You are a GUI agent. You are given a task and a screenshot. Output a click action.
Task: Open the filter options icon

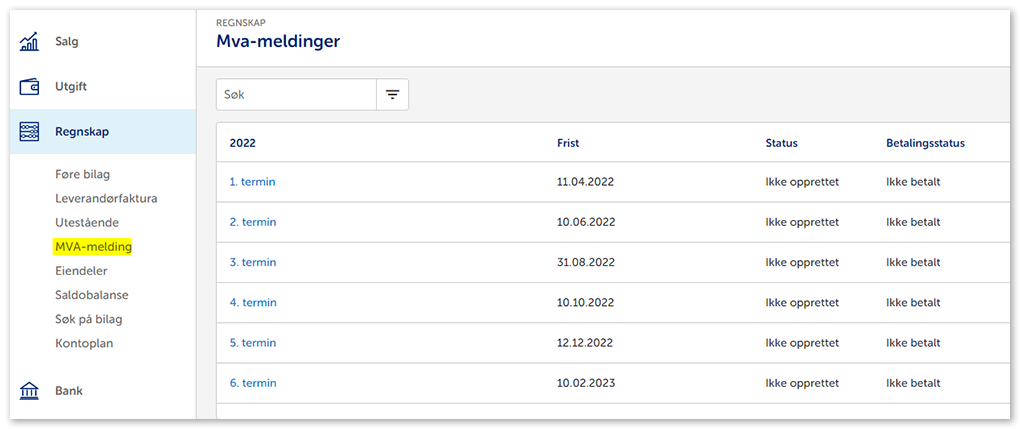pos(392,94)
